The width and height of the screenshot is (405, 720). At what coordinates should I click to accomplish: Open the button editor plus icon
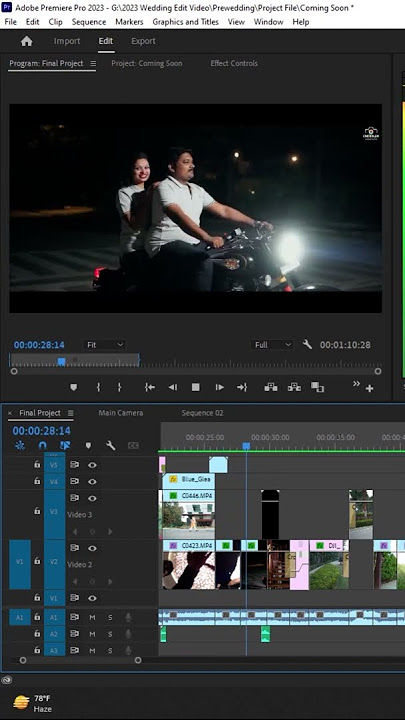(x=369, y=389)
